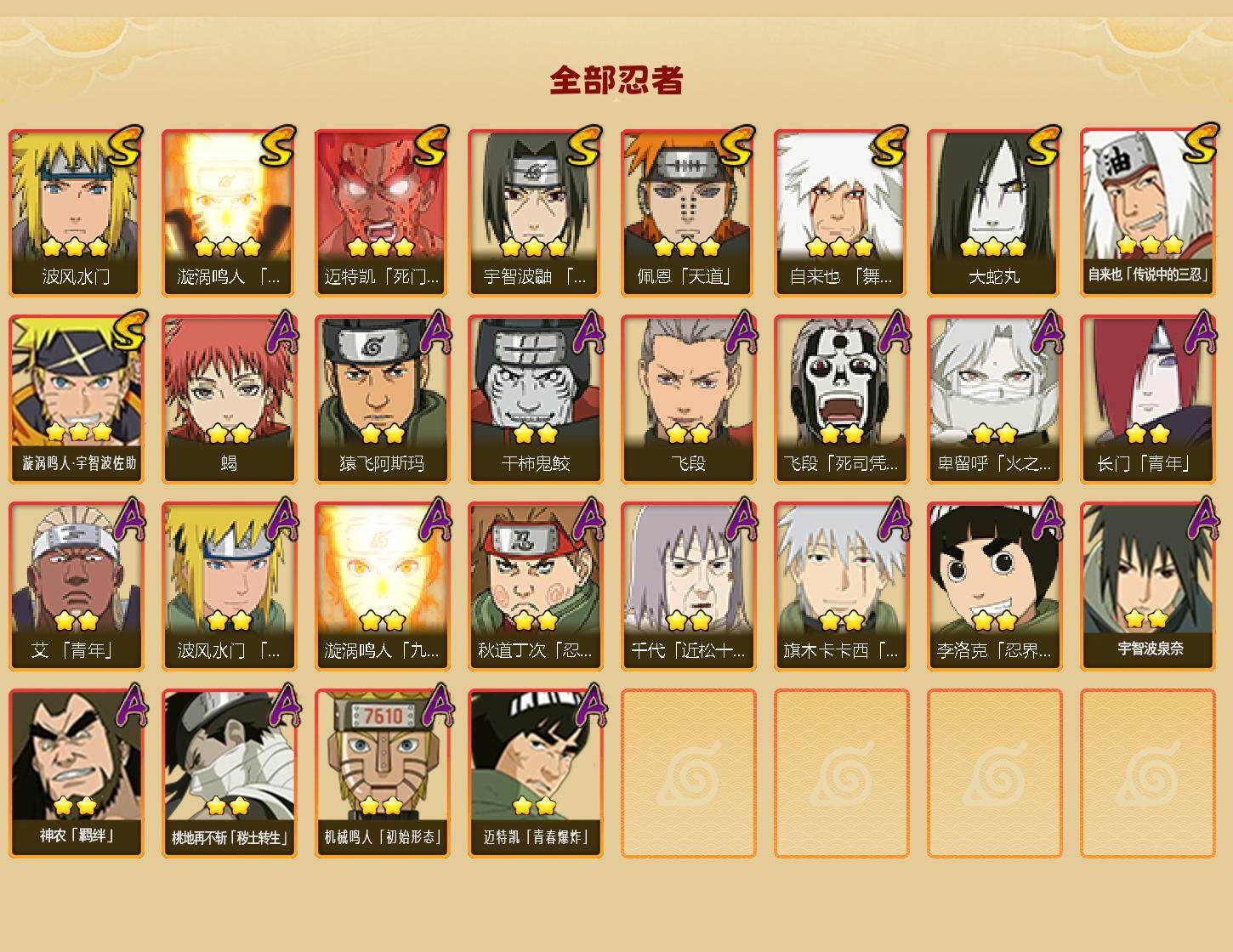Open the 猿飞阿斯玛 ninja card
Screen dimensions: 1233x952
pyautogui.click(x=382, y=399)
